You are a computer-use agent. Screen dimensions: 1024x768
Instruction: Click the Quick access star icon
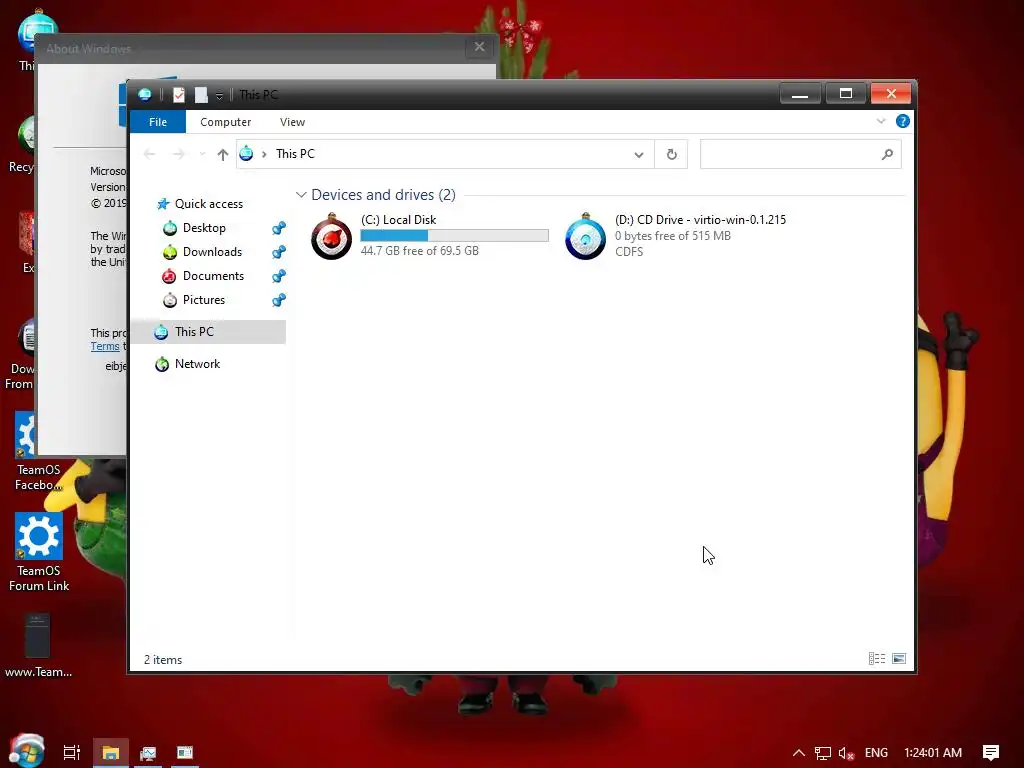pyautogui.click(x=163, y=204)
